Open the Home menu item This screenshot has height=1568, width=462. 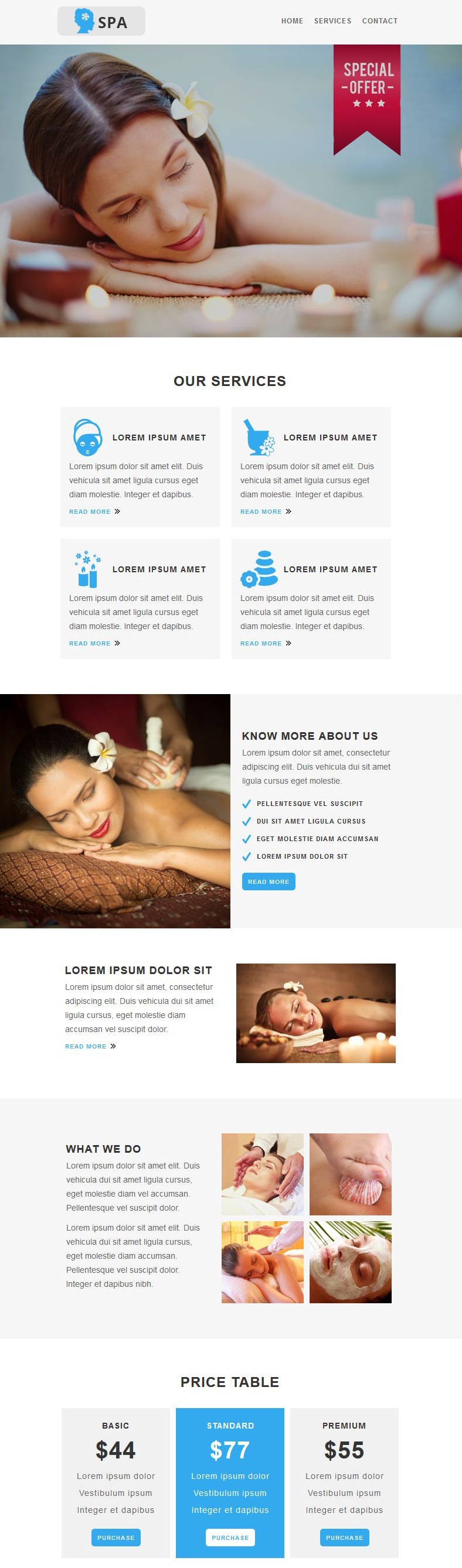point(292,21)
